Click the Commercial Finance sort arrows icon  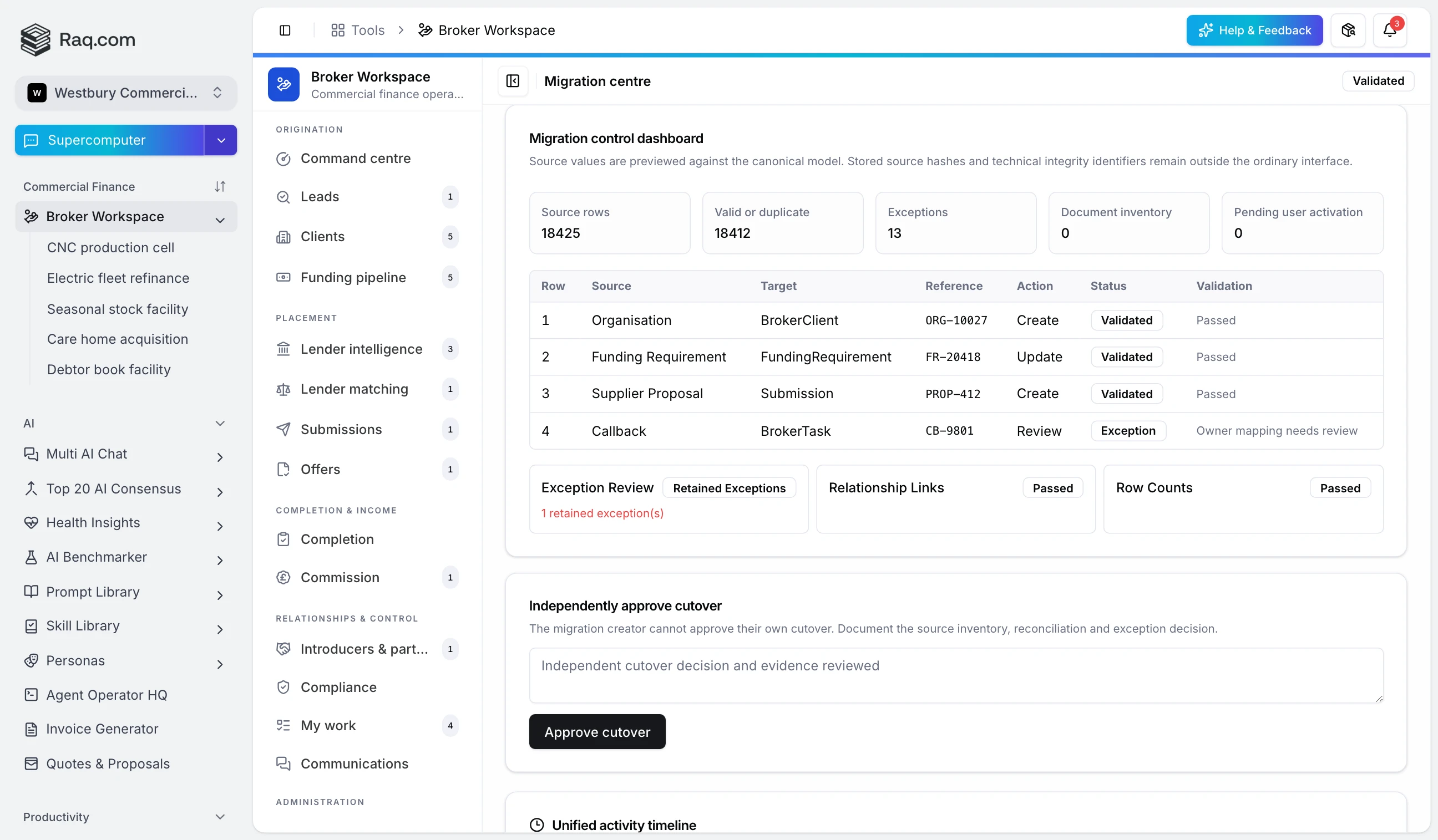pyautogui.click(x=220, y=186)
